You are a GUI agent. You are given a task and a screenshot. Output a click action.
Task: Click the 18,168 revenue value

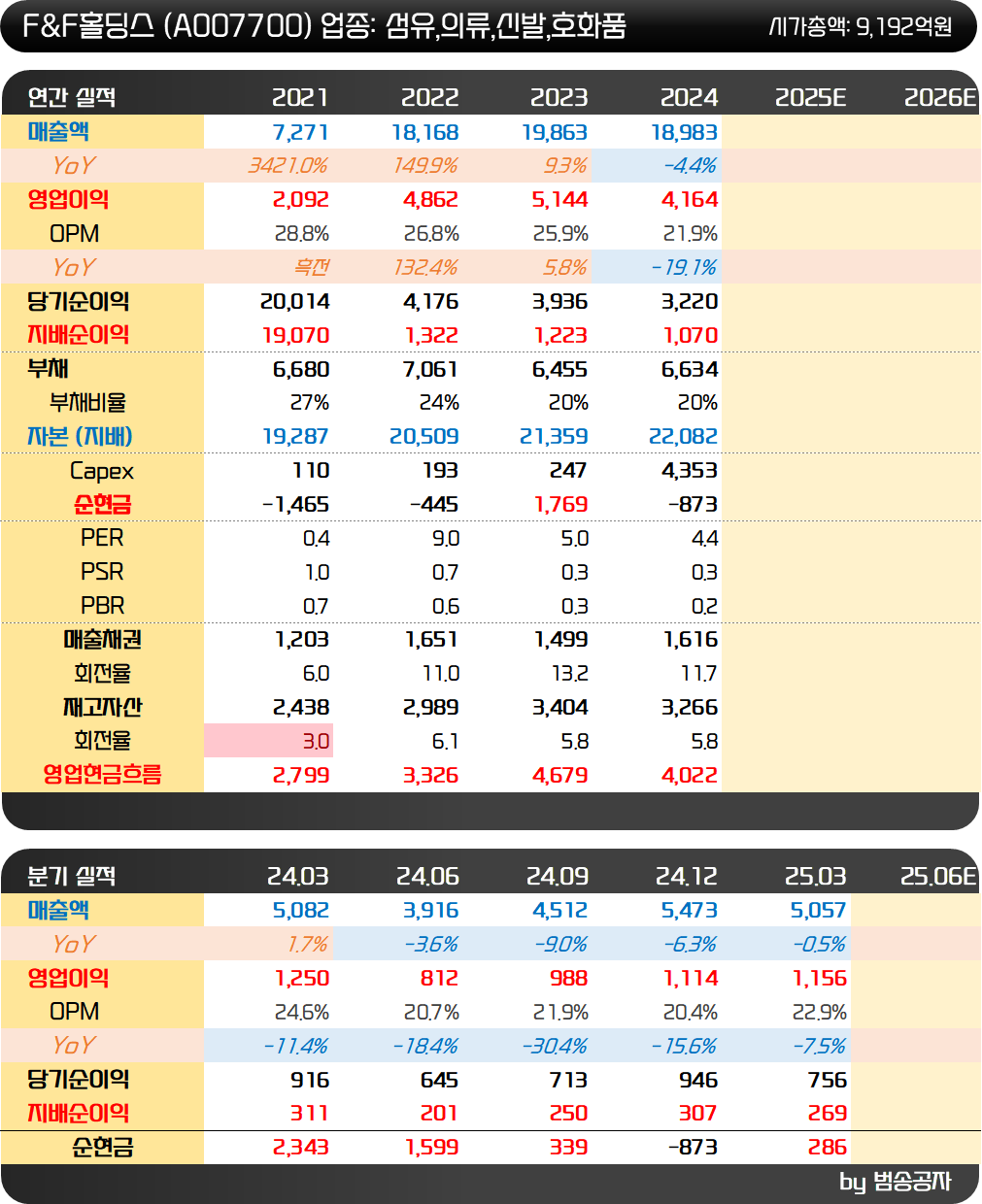[x=425, y=132]
